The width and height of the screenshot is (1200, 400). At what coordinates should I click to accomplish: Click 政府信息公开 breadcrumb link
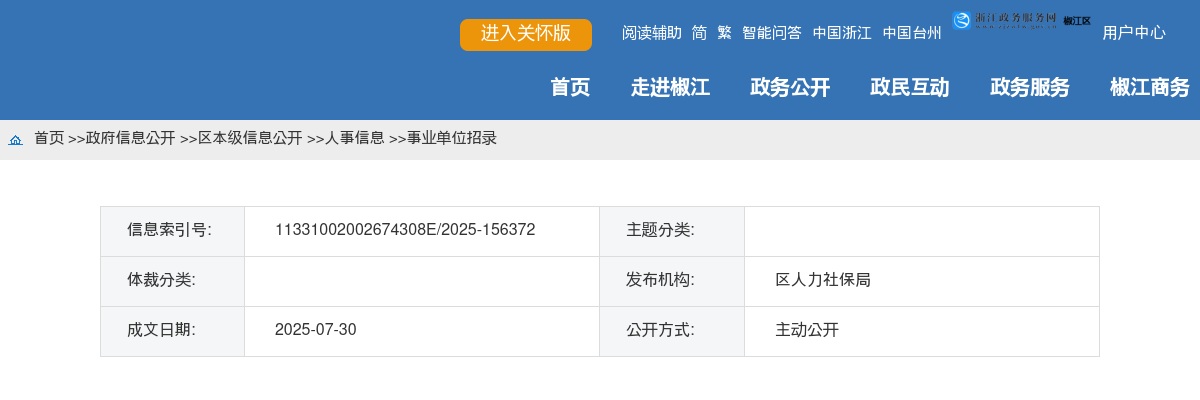pyautogui.click(x=130, y=138)
